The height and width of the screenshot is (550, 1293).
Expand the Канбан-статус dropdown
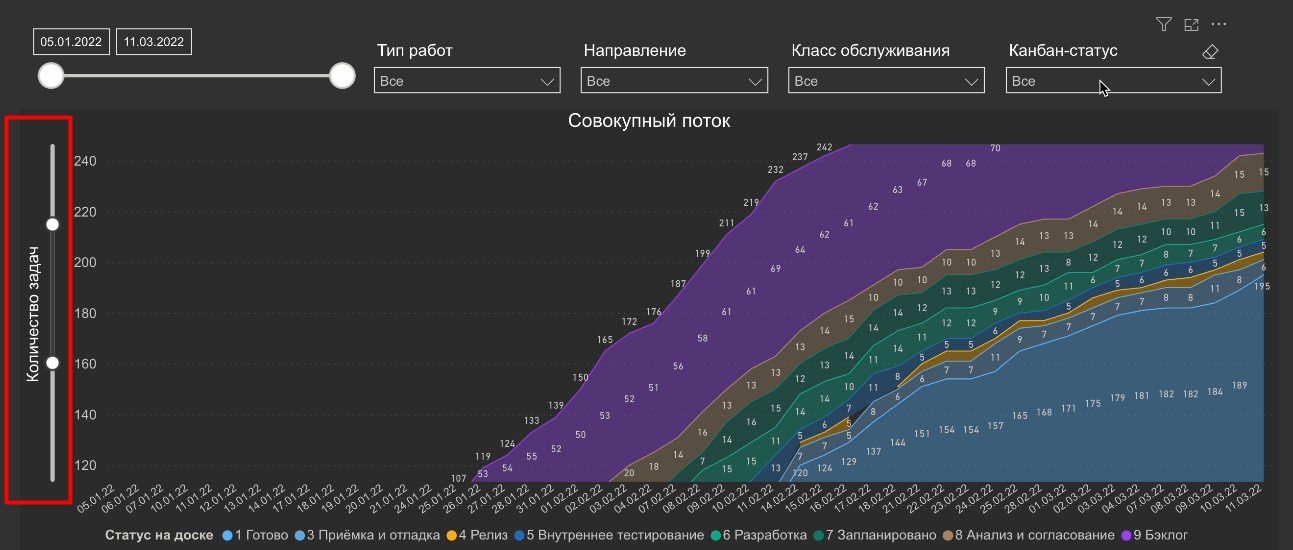click(1113, 81)
